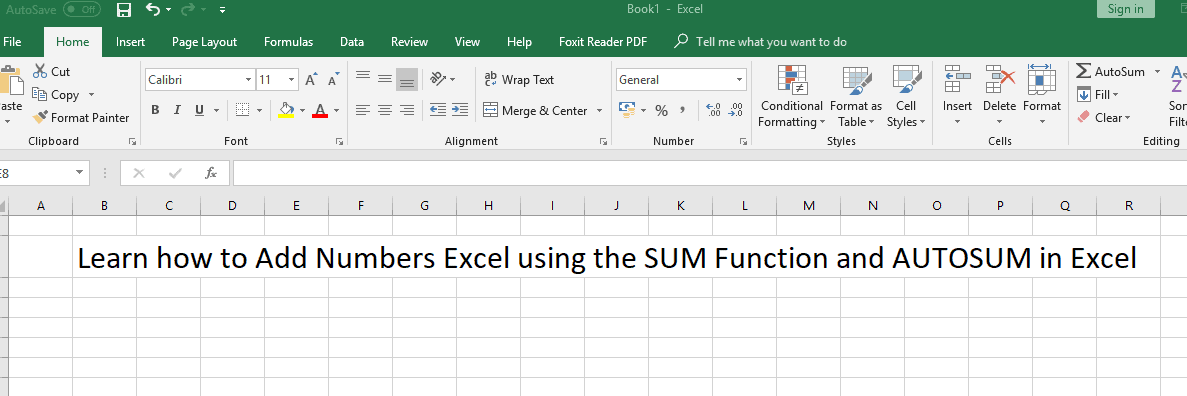Expand the Name Box dropdown arrow

click(x=79, y=173)
